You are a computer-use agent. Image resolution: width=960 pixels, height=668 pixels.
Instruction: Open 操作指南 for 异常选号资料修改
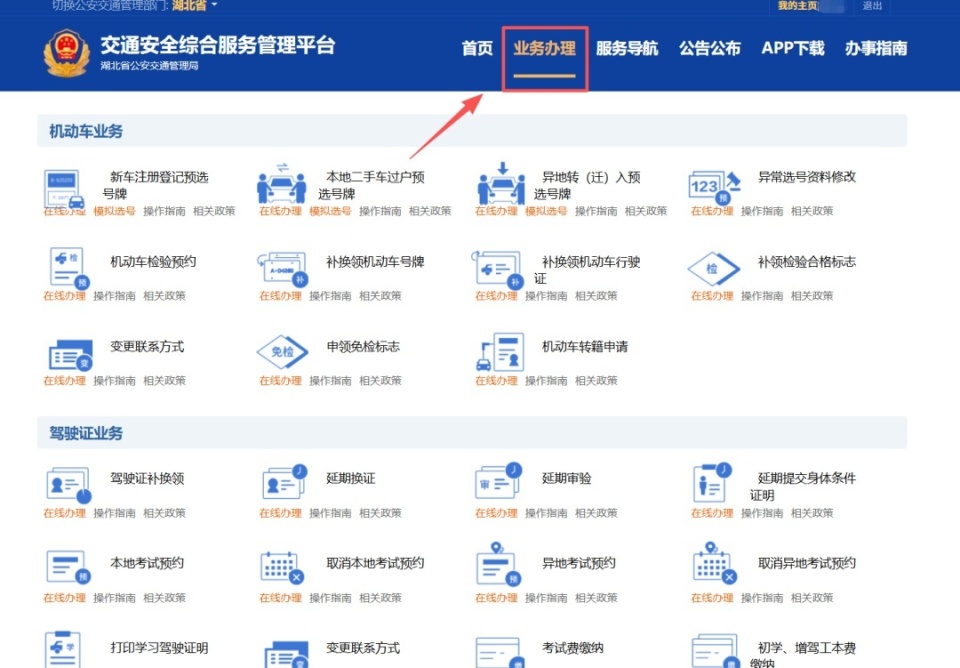(x=762, y=211)
